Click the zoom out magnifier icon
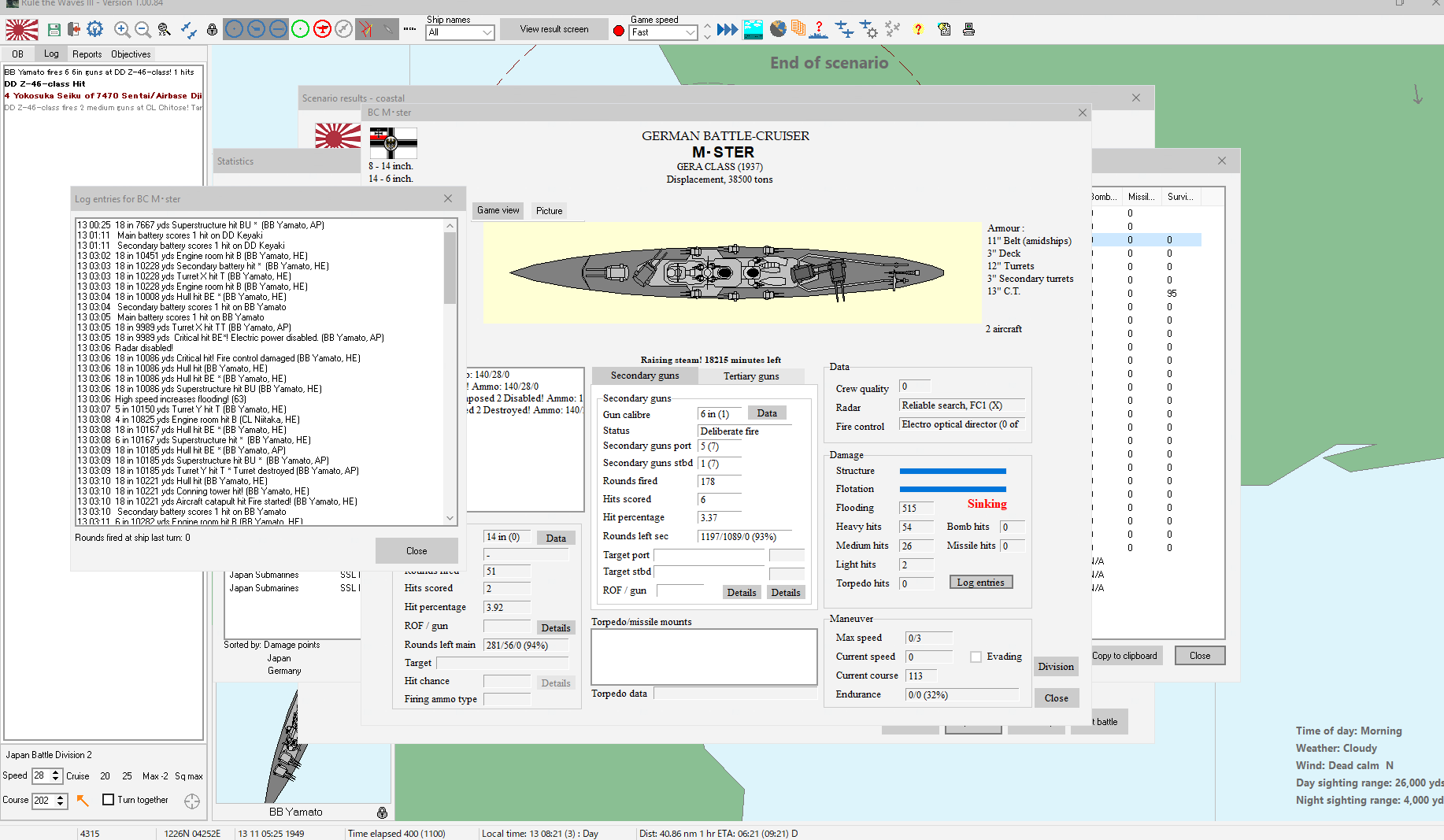The width and height of the screenshot is (1444, 840). (x=143, y=30)
